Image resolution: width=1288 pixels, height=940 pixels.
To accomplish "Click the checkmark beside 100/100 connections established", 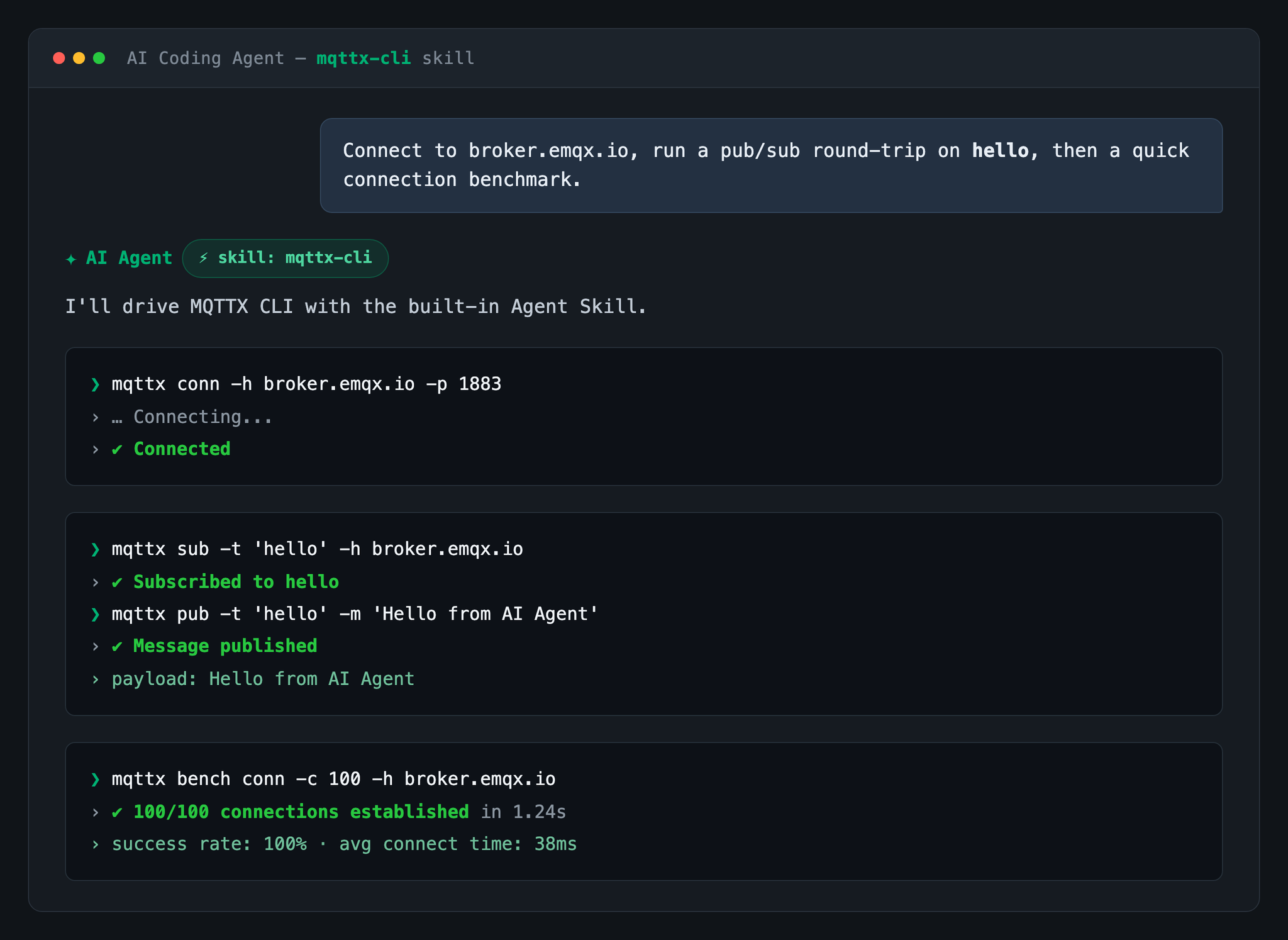I will [x=117, y=812].
